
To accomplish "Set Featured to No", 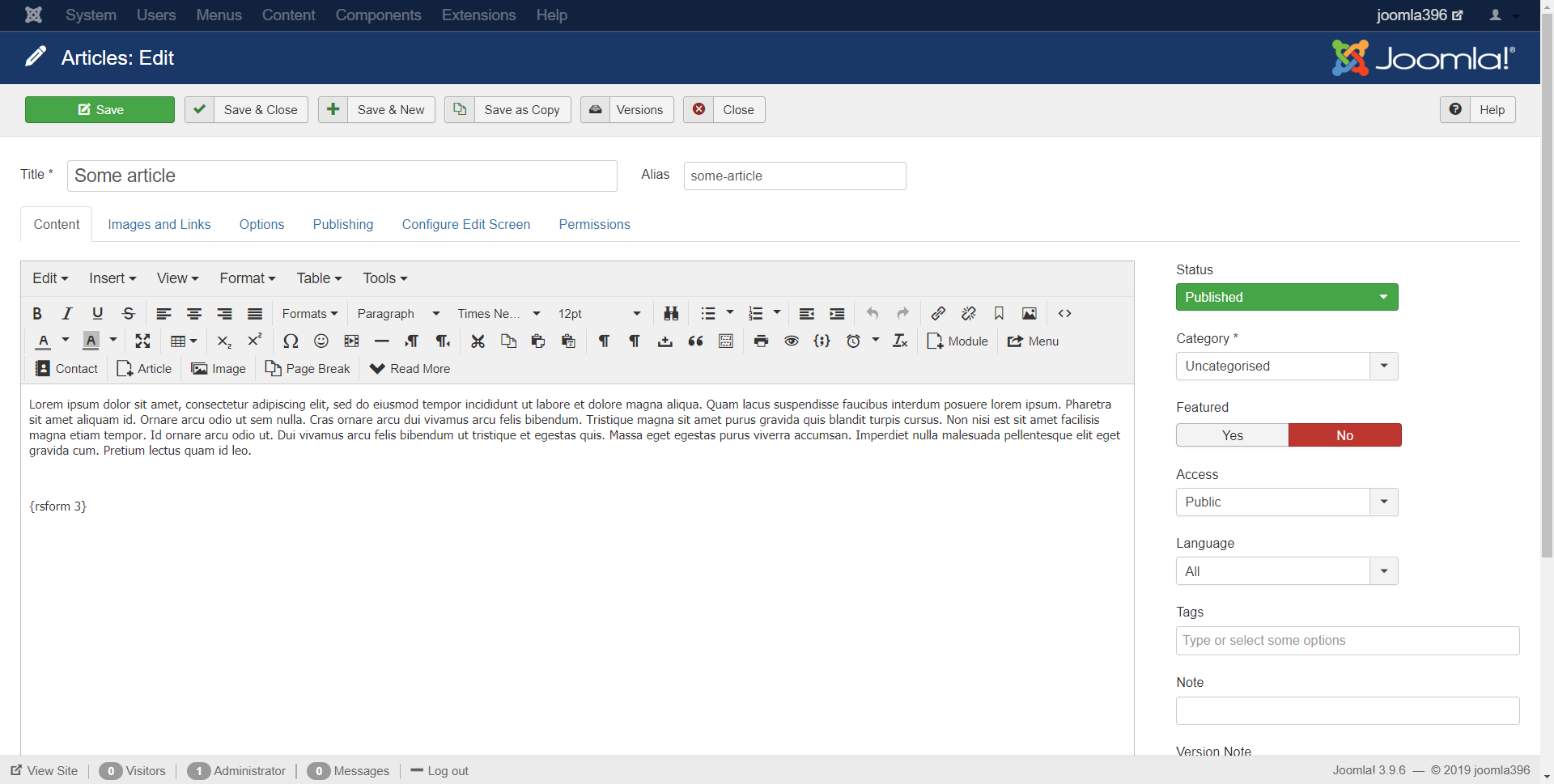I will (x=1344, y=435).
